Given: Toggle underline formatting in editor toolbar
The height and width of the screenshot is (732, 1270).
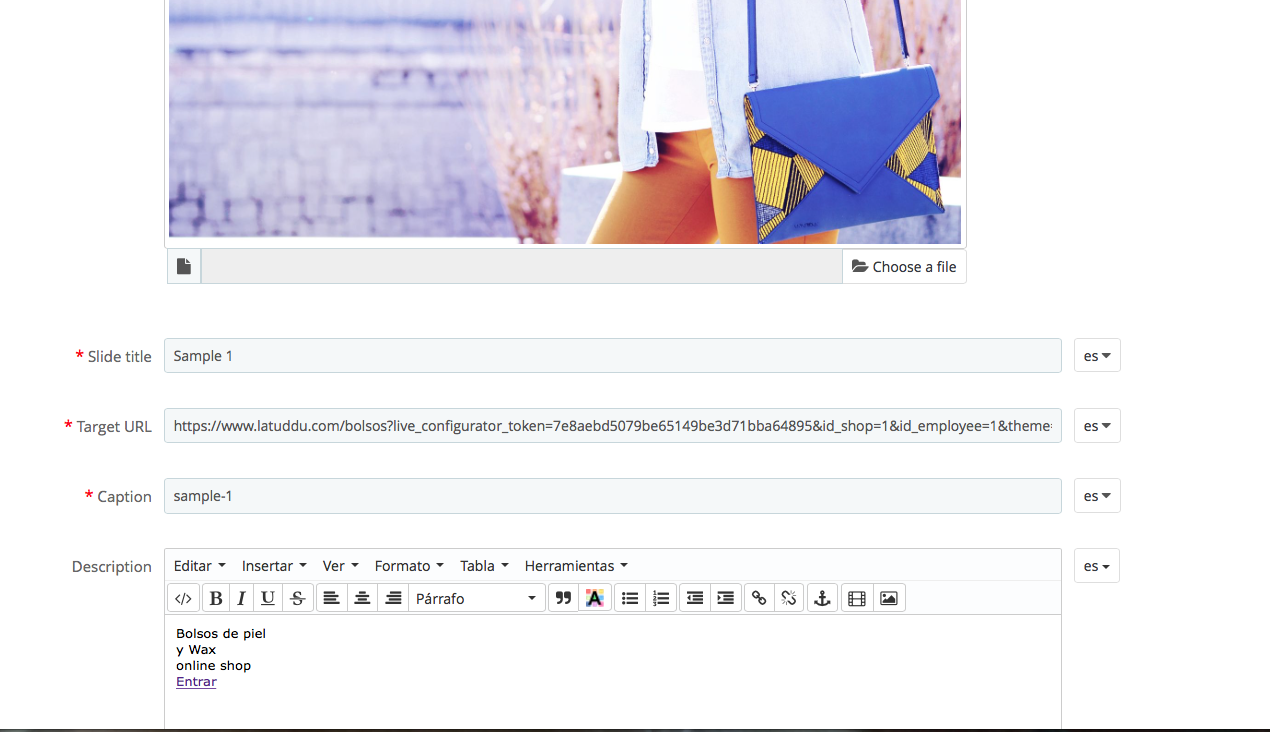Looking at the screenshot, I should click(267, 598).
